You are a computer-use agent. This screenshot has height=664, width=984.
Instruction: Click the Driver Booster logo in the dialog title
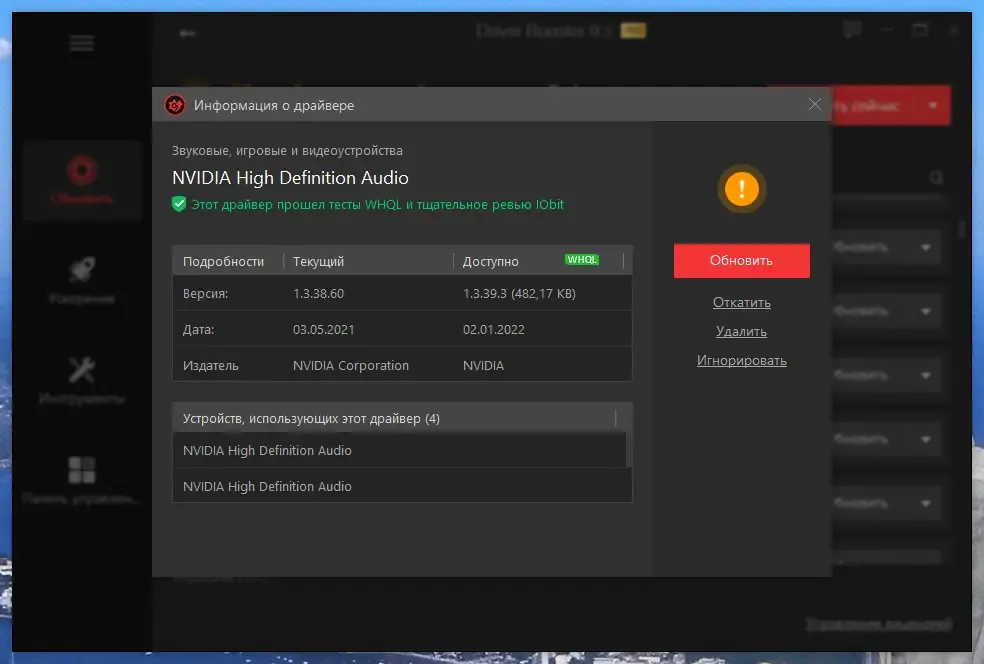pos(174,105)
